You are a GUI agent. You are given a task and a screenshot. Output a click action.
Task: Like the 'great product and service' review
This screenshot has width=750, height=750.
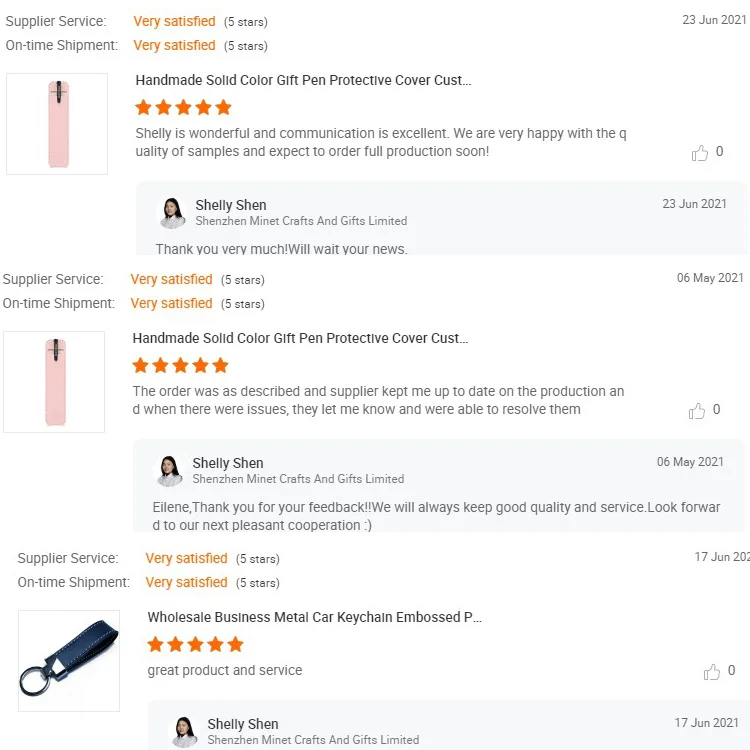click(x=712, y=672)
